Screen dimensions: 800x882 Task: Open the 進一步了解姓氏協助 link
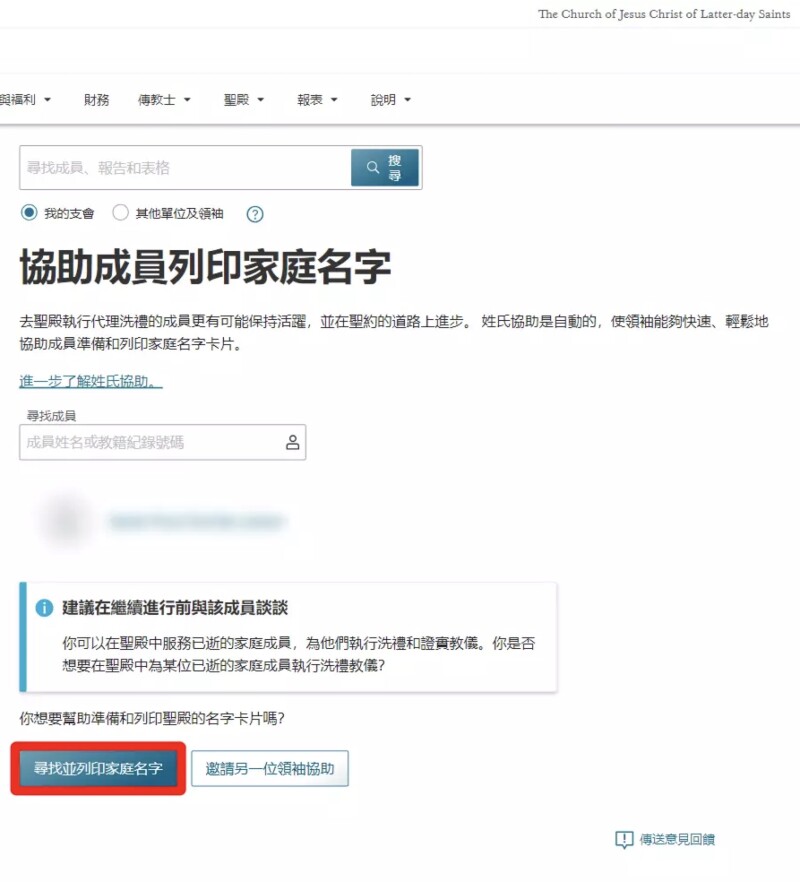(x=91, y=381)
